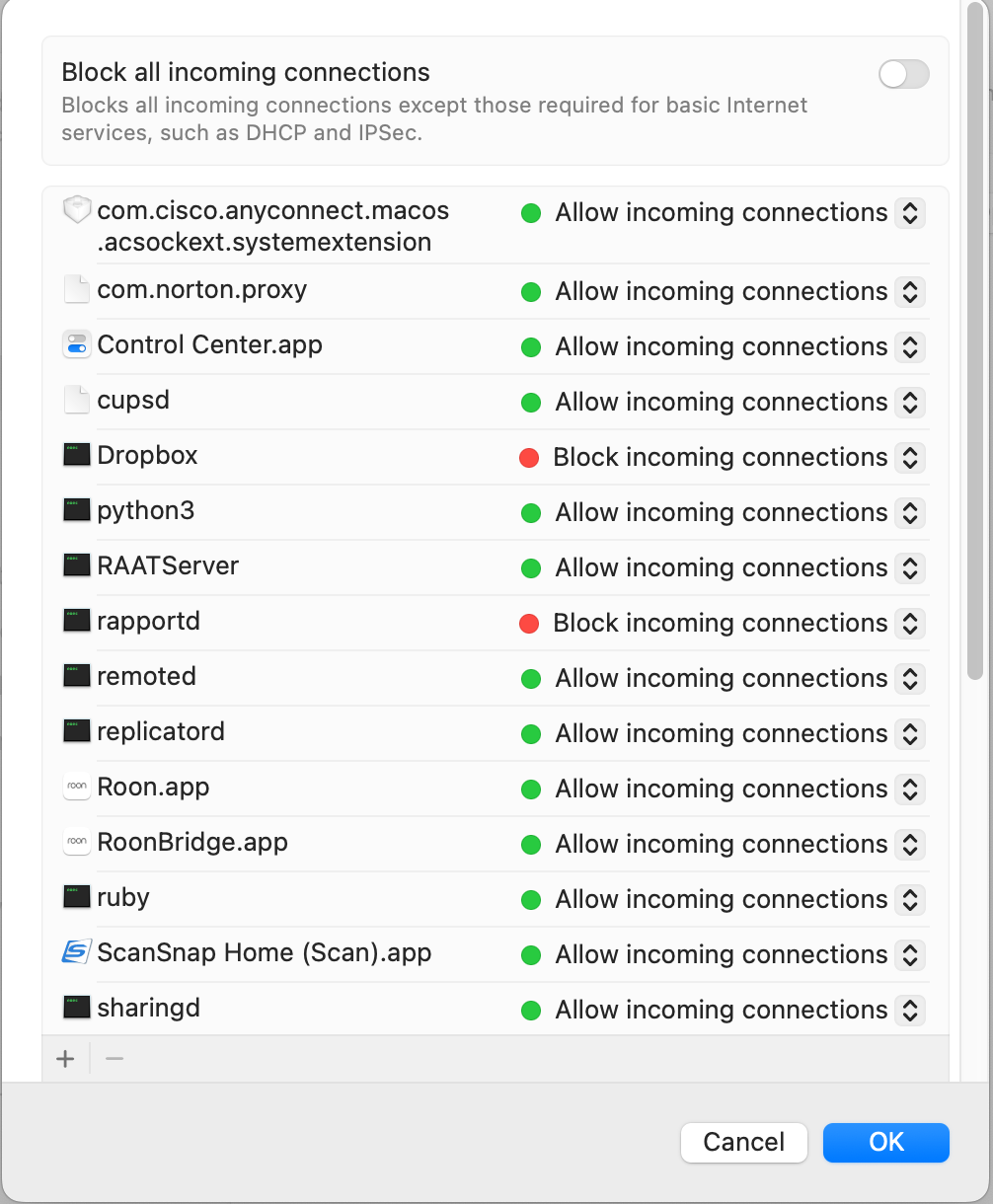Click the ScanSnap Home app icon
993x1204 pixels.
(x=76, y=952)
